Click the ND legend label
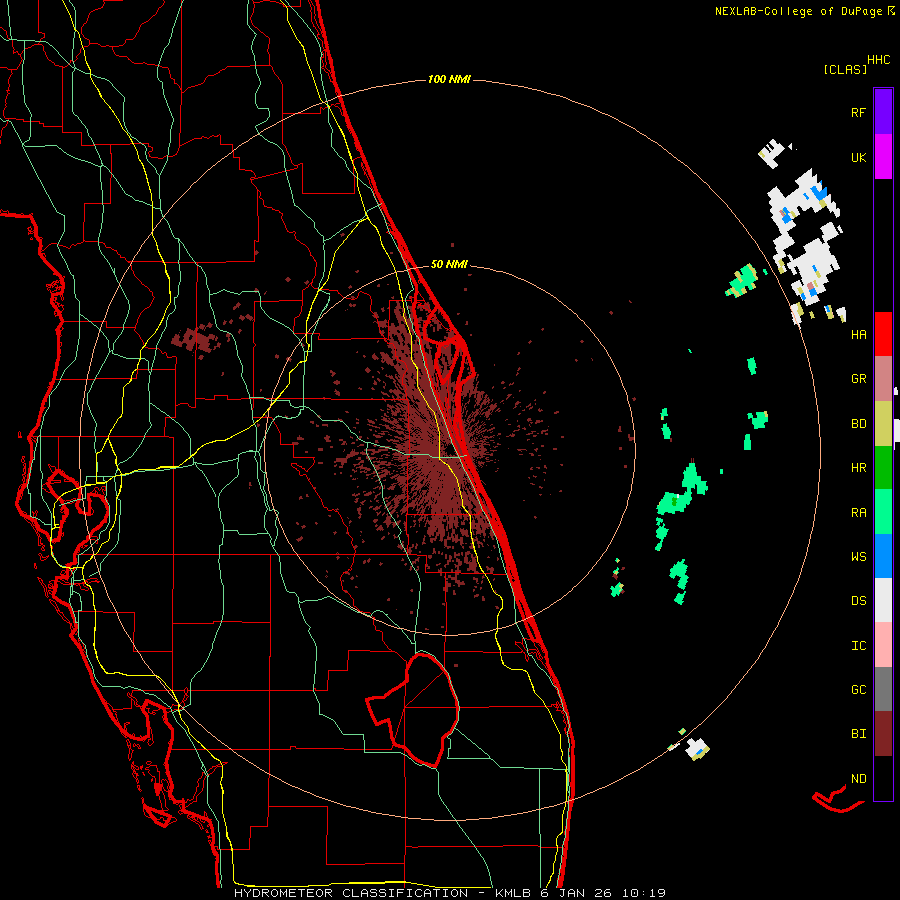Screen dimensions: 900x900 [x=858, y=779]
